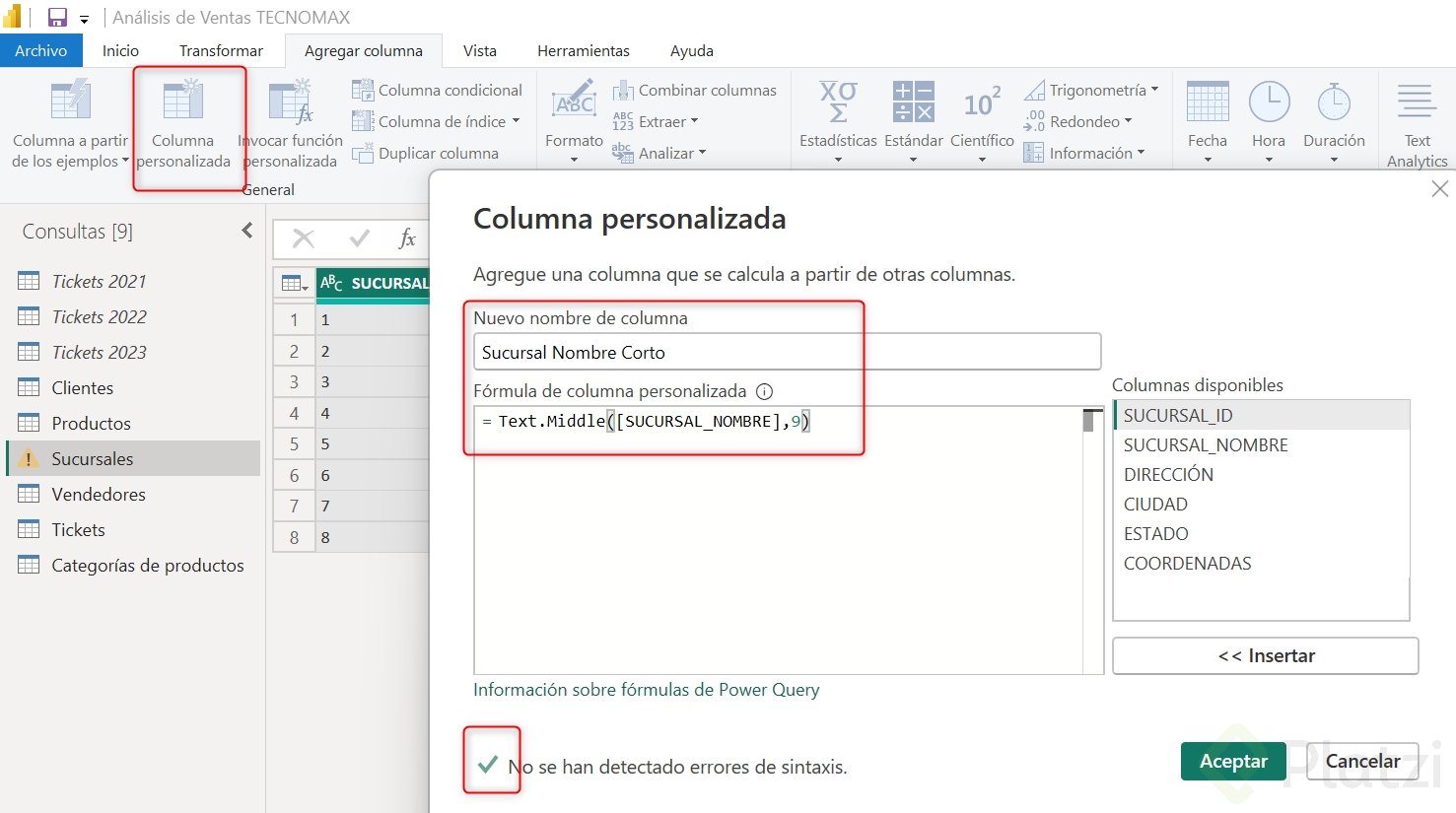Click the Cancelar button
The image size is (1456, 813).
pyautogui.click(x=1362, y=761)
